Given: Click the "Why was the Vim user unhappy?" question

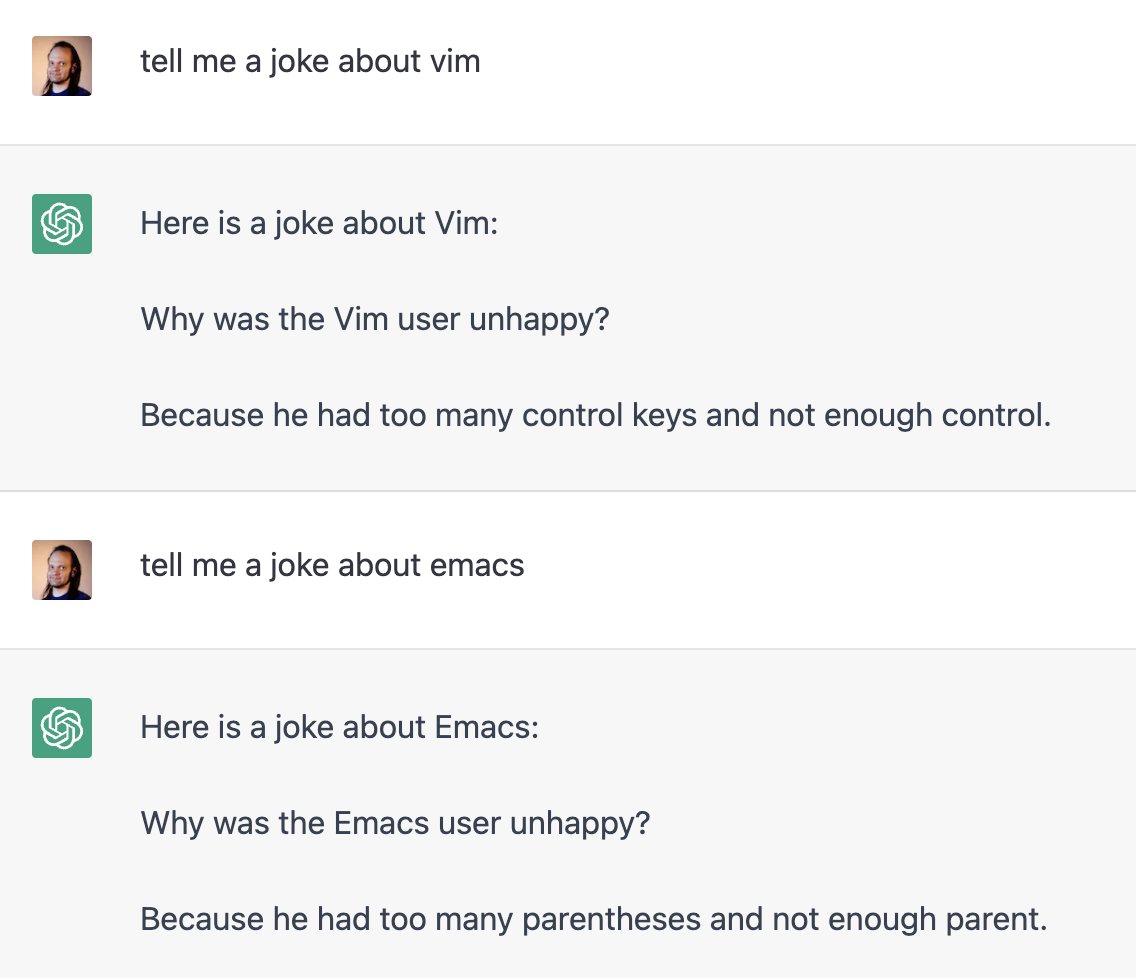Looking at the screenshot, I should coord(375,320).
